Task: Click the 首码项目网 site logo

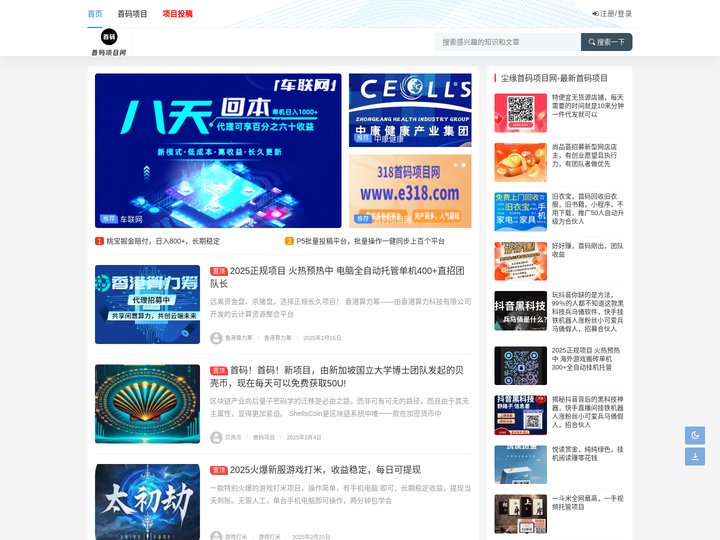Action: point(109,42)
